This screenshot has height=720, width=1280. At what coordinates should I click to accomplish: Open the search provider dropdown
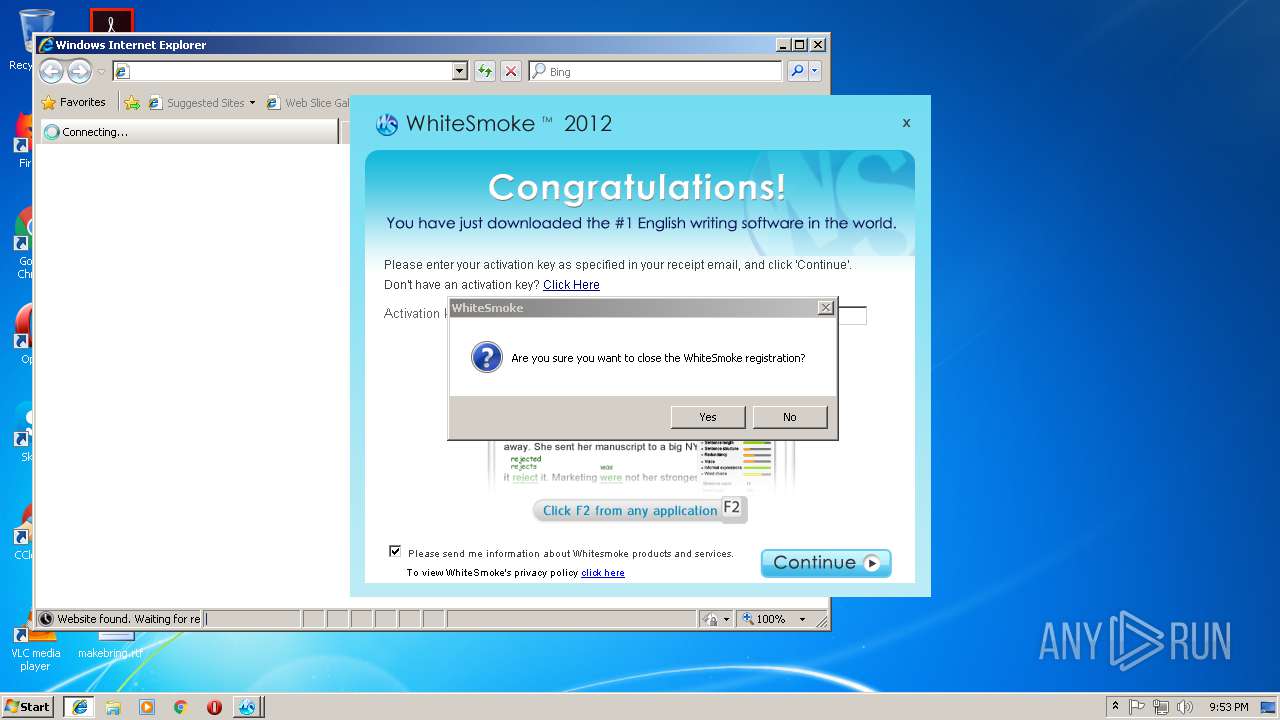pyautogui.click(x=815, y=71)
